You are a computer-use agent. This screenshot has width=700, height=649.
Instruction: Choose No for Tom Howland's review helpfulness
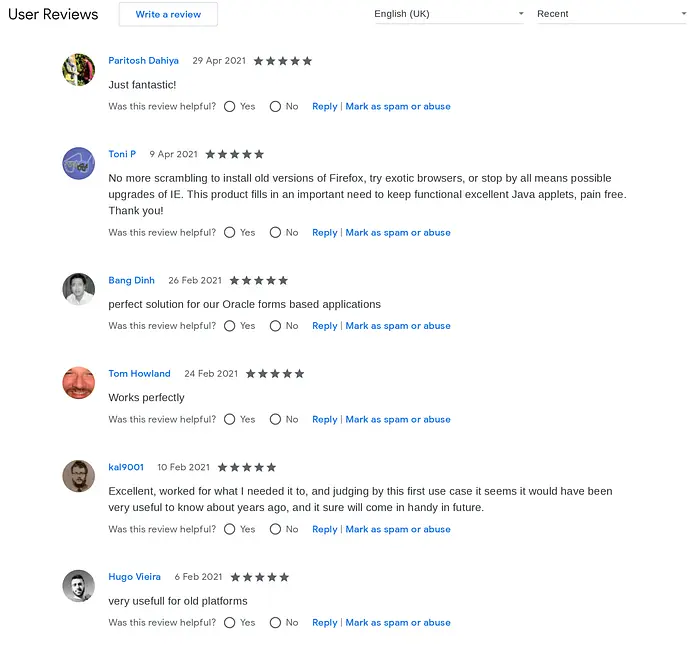click(275, 420)
